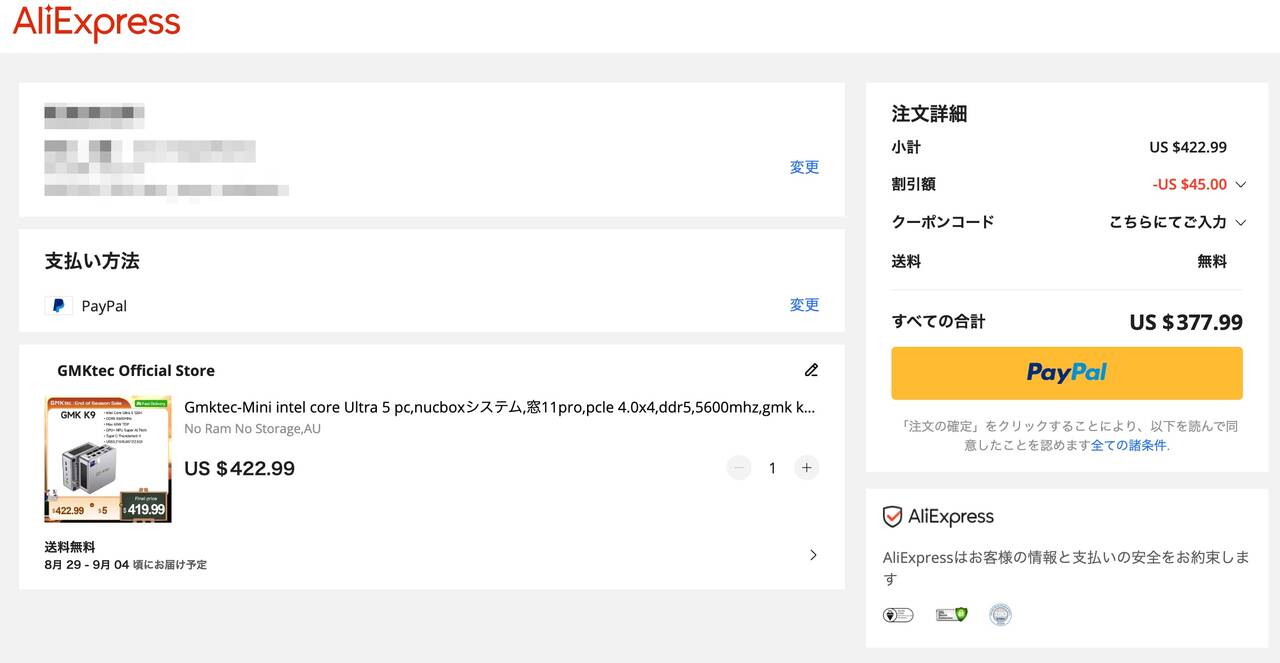
Task: Click the GMK K9 product thumbnail
Action: [108, 459]
